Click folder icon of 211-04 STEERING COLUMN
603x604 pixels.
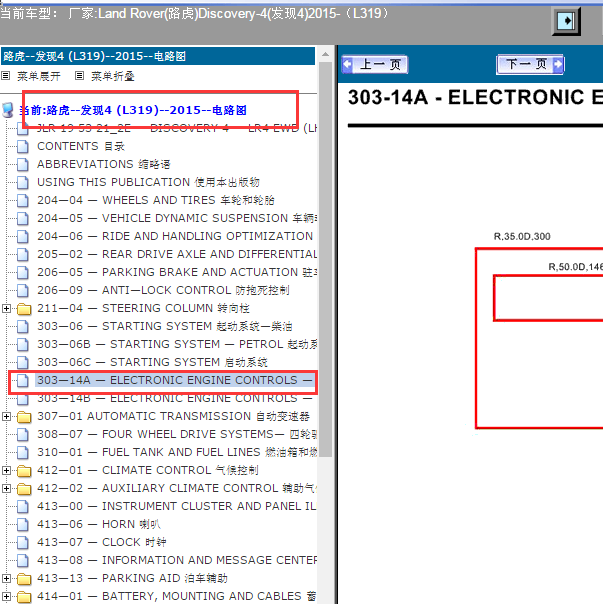click(24, 309)
